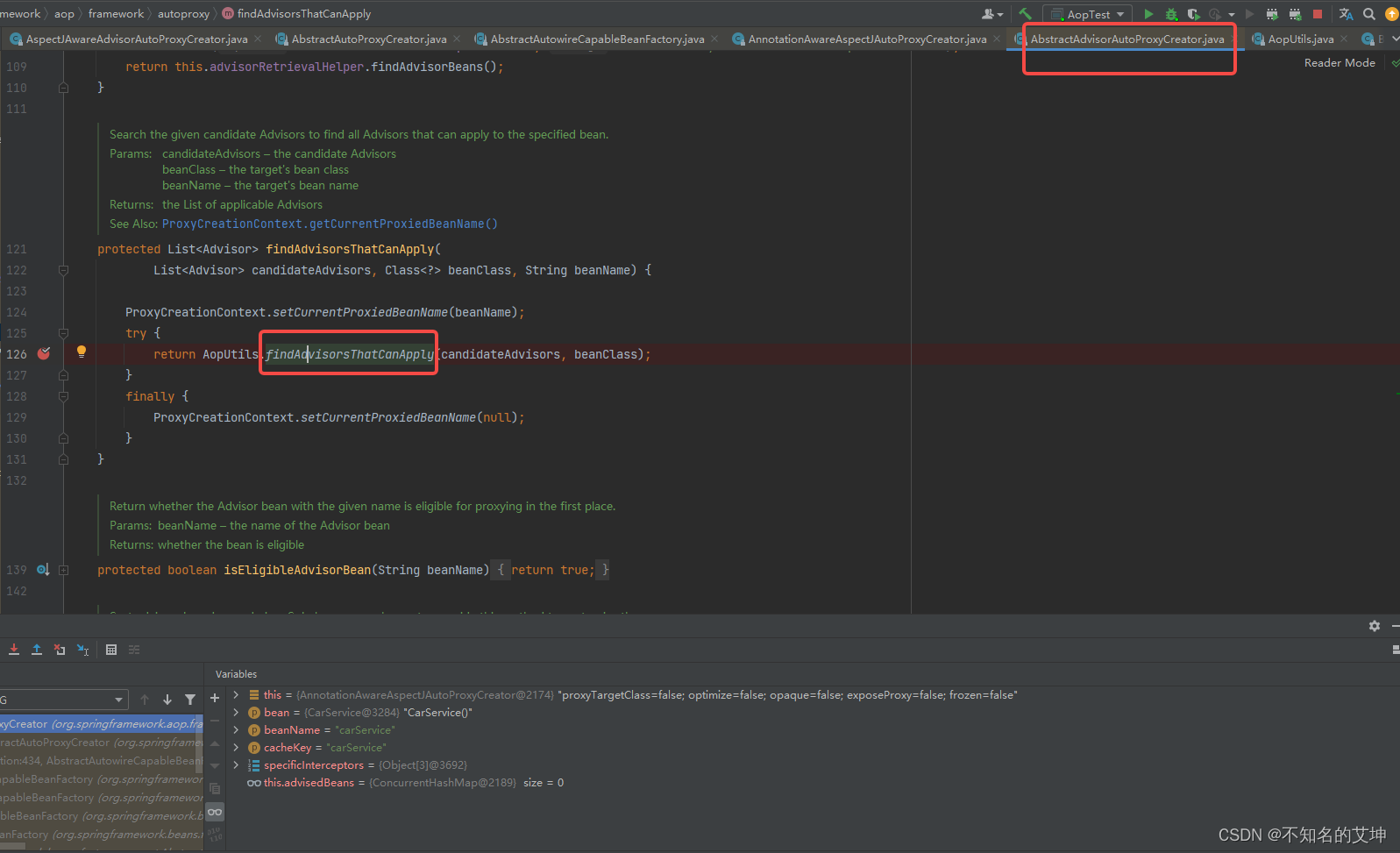Click the autoproxy breadcrumb
1400x853 pixels.
pos(183,14)
